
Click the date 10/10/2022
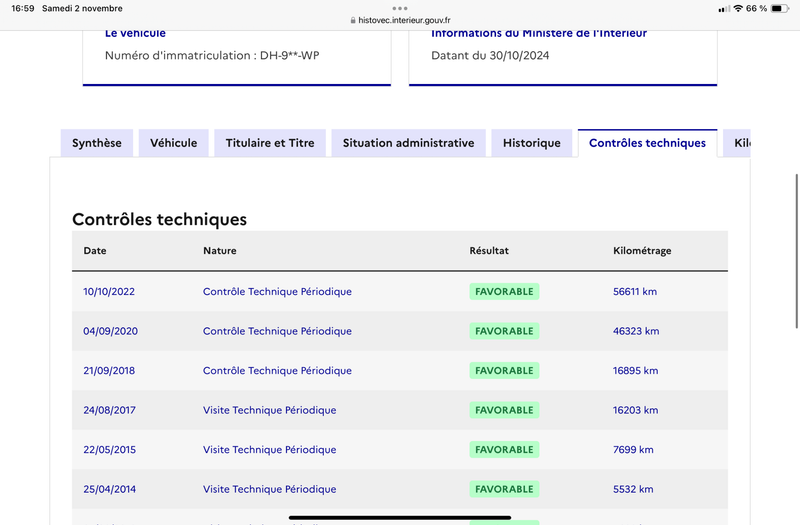109,291
